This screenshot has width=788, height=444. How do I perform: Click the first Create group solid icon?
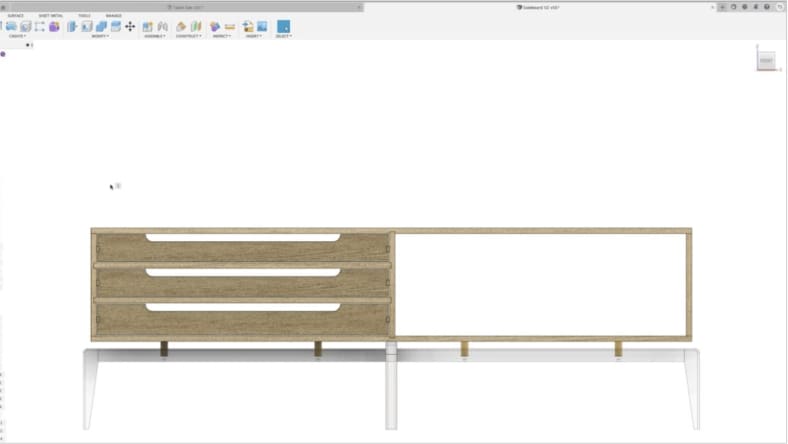pyautogui.click(x=11, y=27)
